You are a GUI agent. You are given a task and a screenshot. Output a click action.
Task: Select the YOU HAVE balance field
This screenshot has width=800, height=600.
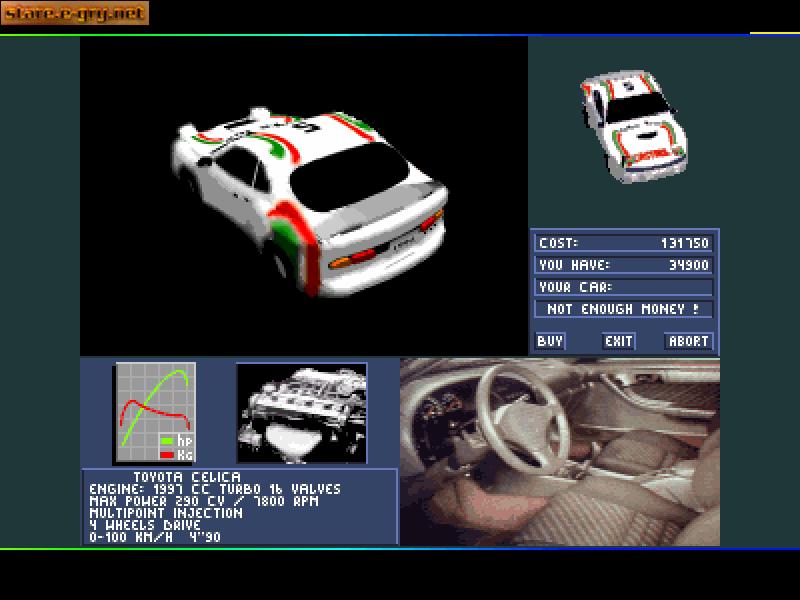coord(620,264)
